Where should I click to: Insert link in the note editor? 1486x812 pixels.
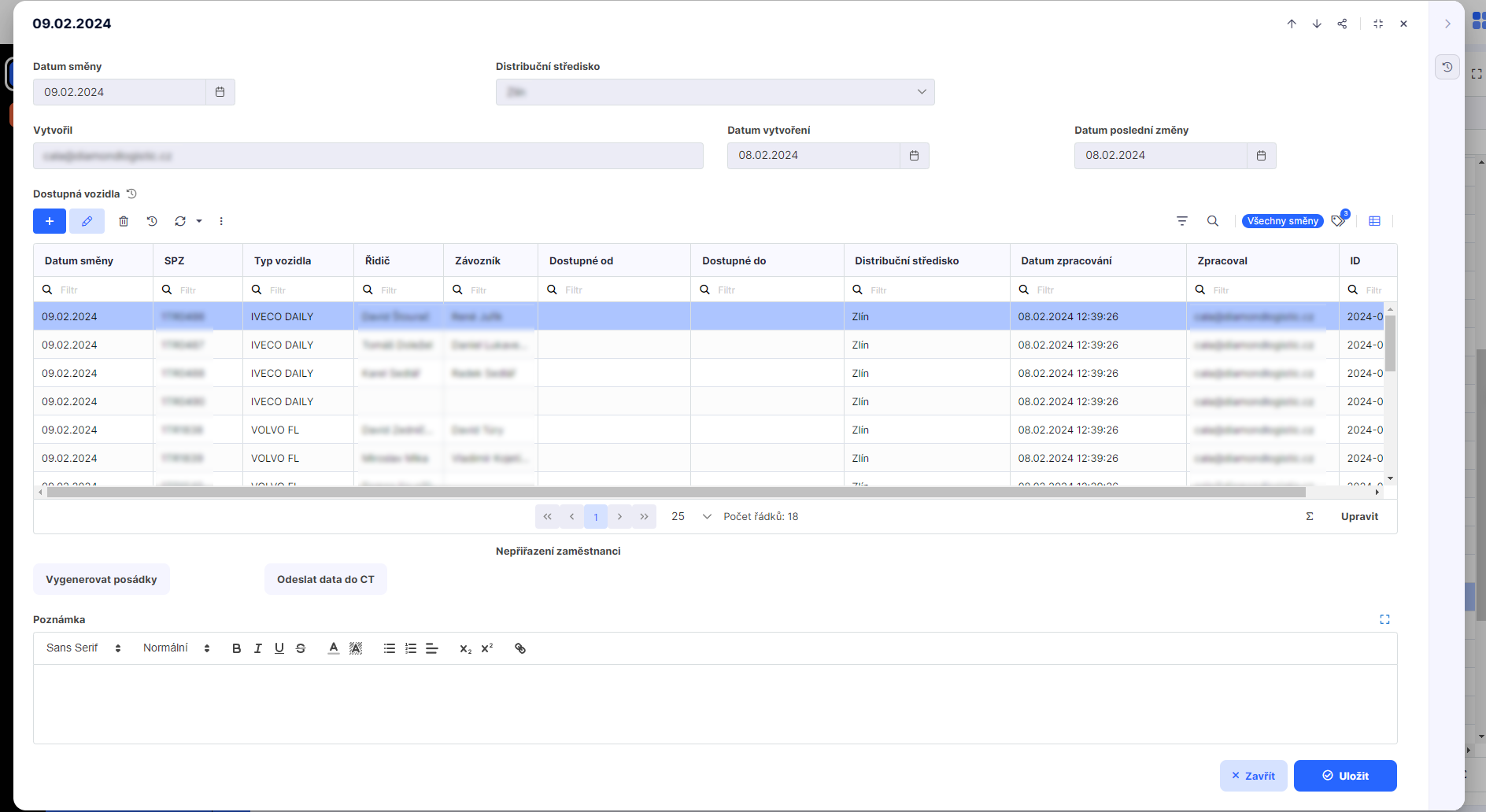pos(520,648)
